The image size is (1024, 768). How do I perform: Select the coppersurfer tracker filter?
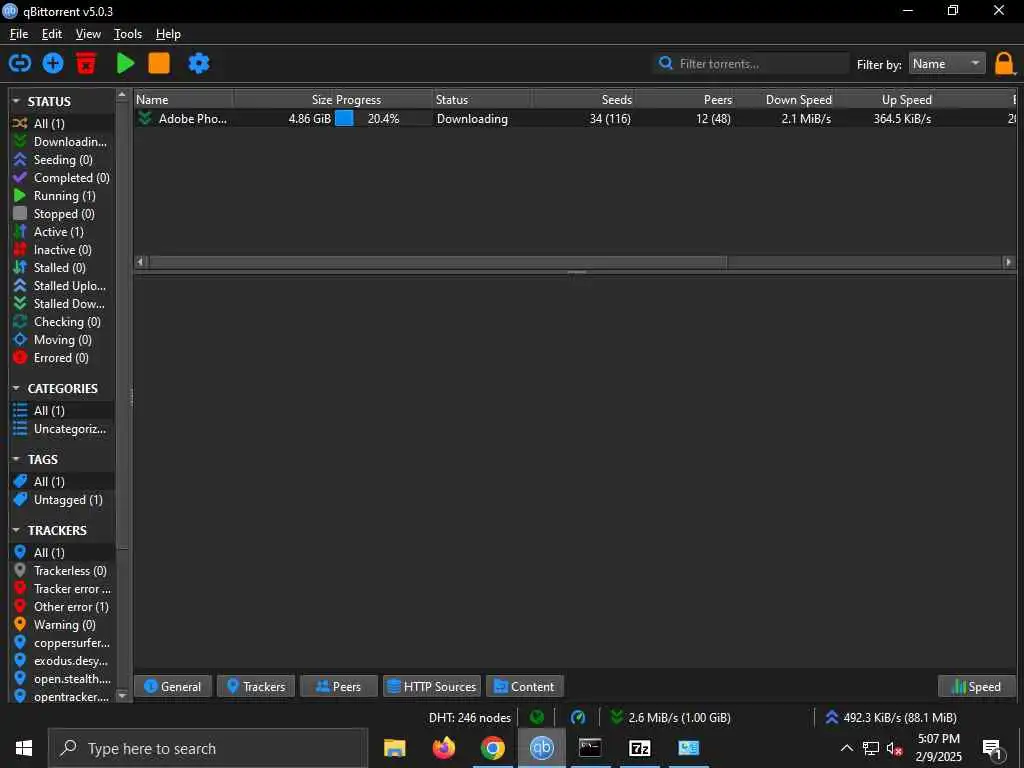click(62, 643)
